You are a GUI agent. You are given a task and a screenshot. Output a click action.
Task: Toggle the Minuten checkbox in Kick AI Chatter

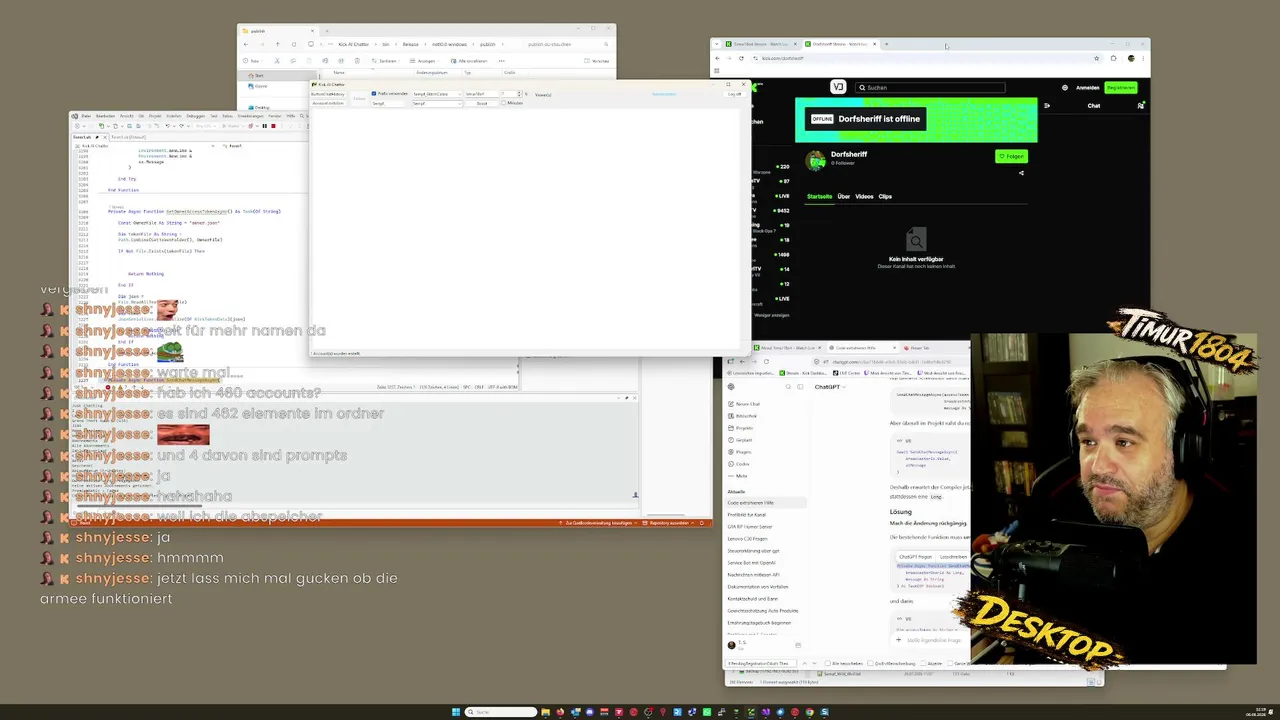pos(504,103)
